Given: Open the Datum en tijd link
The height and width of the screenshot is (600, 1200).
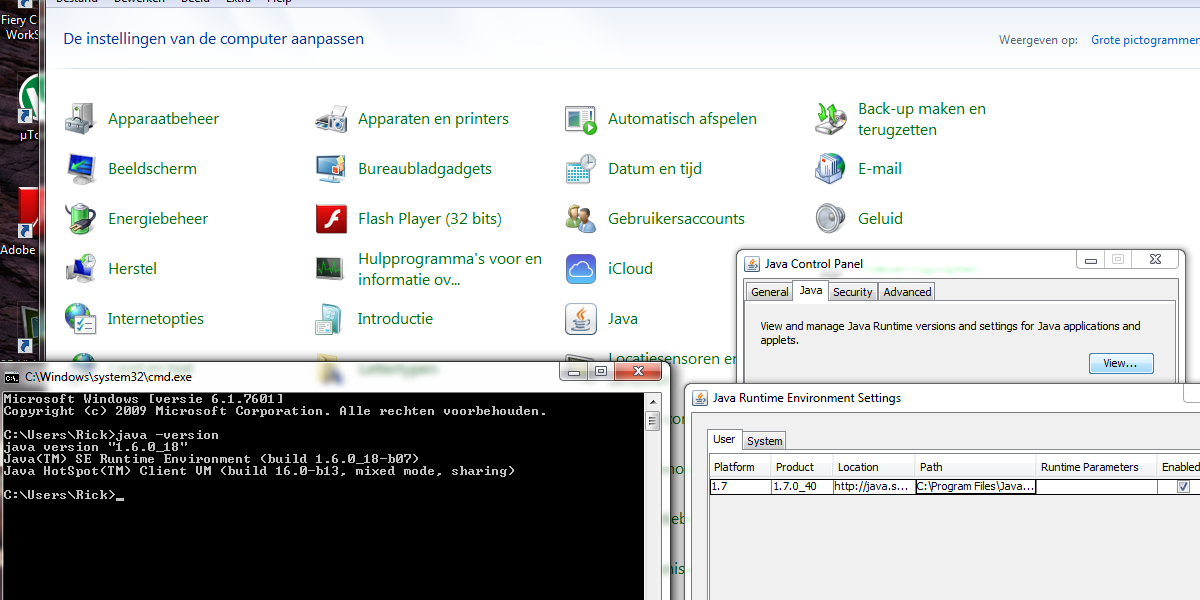Looking at the screenshot, I should 655,168.
